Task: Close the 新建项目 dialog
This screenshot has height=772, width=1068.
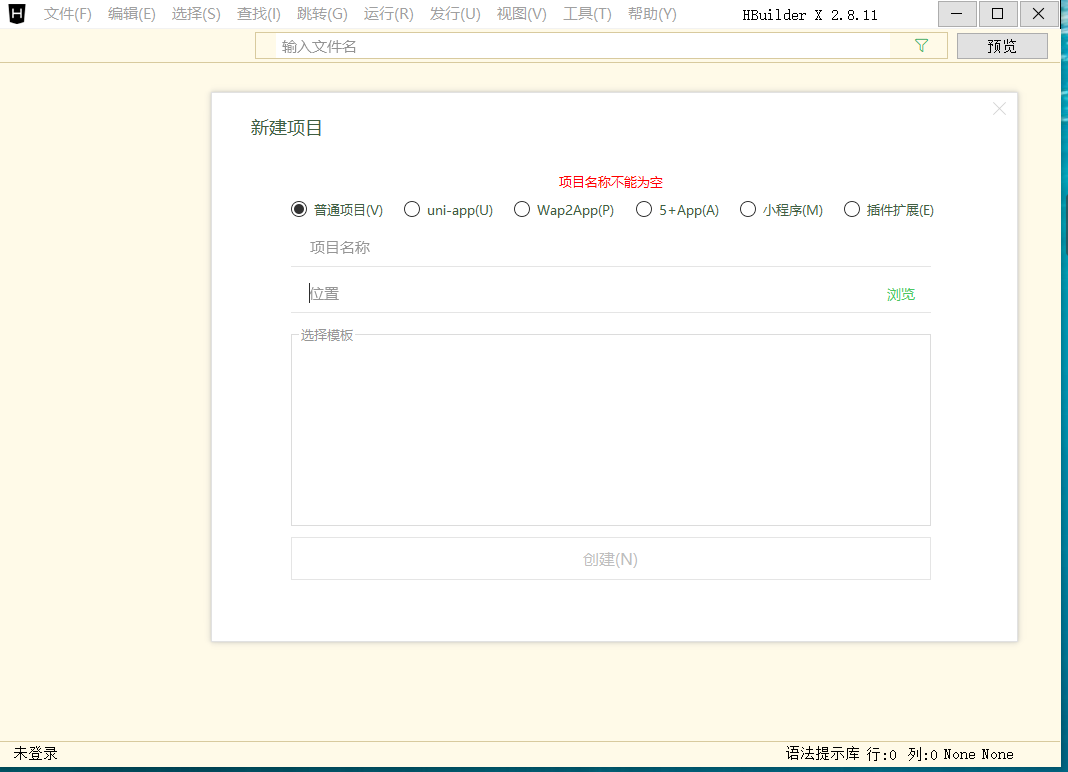Action: (x=999, y=109)
